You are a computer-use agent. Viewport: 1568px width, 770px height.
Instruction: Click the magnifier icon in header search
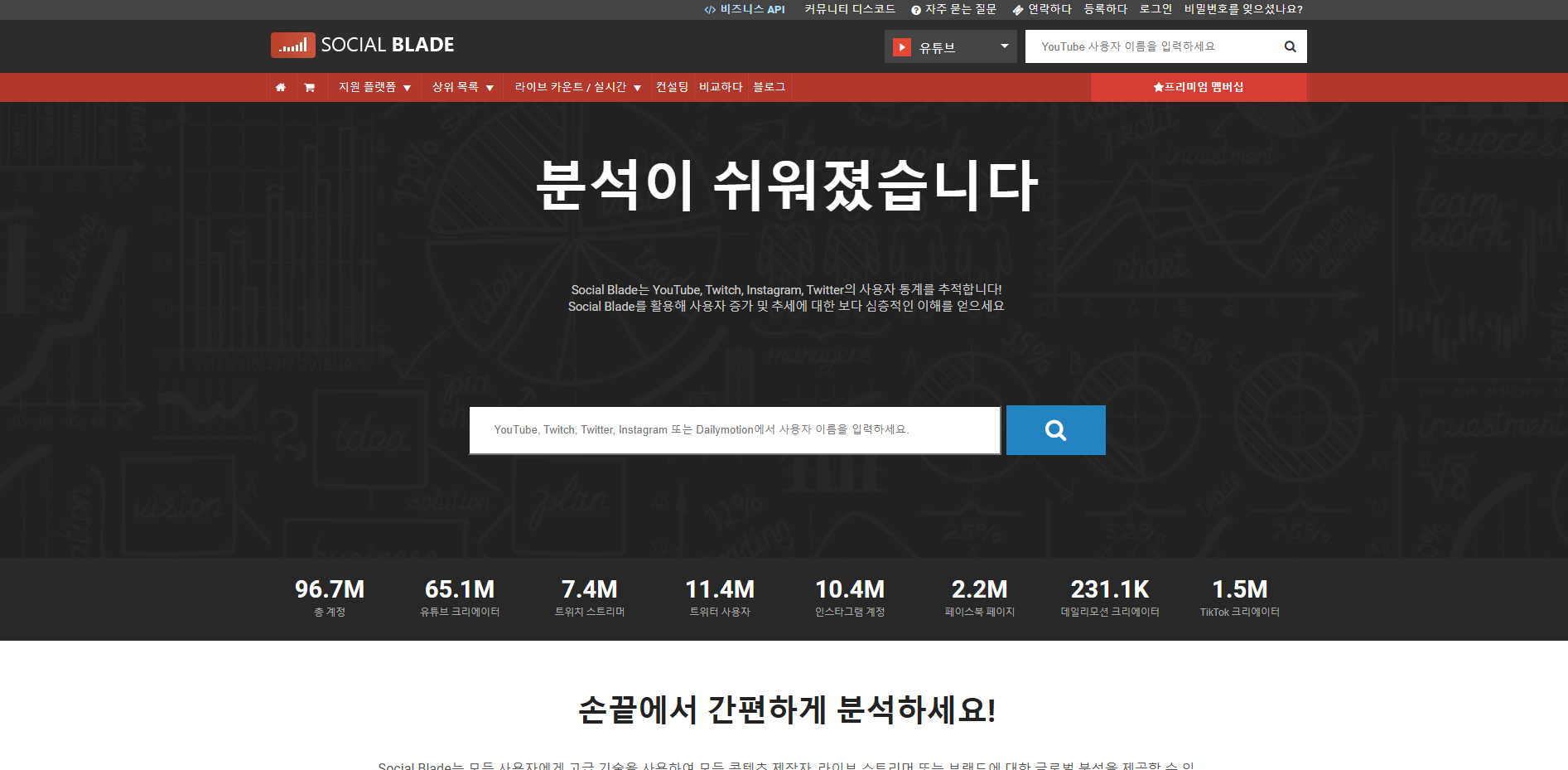[1290, 46]
